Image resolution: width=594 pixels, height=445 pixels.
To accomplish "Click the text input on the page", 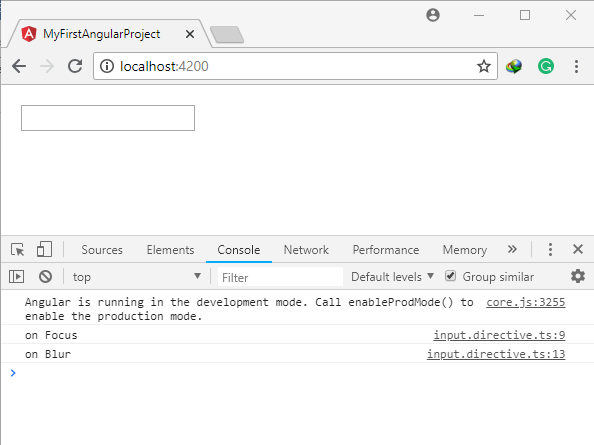I will (x=108, y=118).
